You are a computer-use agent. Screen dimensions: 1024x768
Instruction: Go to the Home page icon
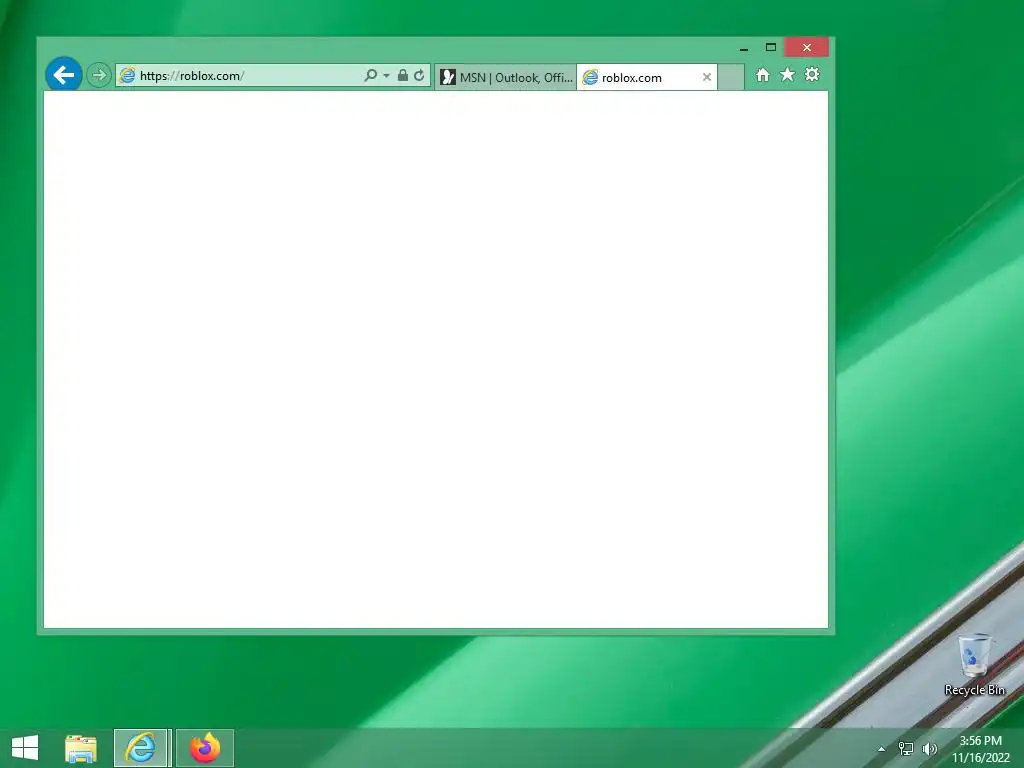(762, 75)
